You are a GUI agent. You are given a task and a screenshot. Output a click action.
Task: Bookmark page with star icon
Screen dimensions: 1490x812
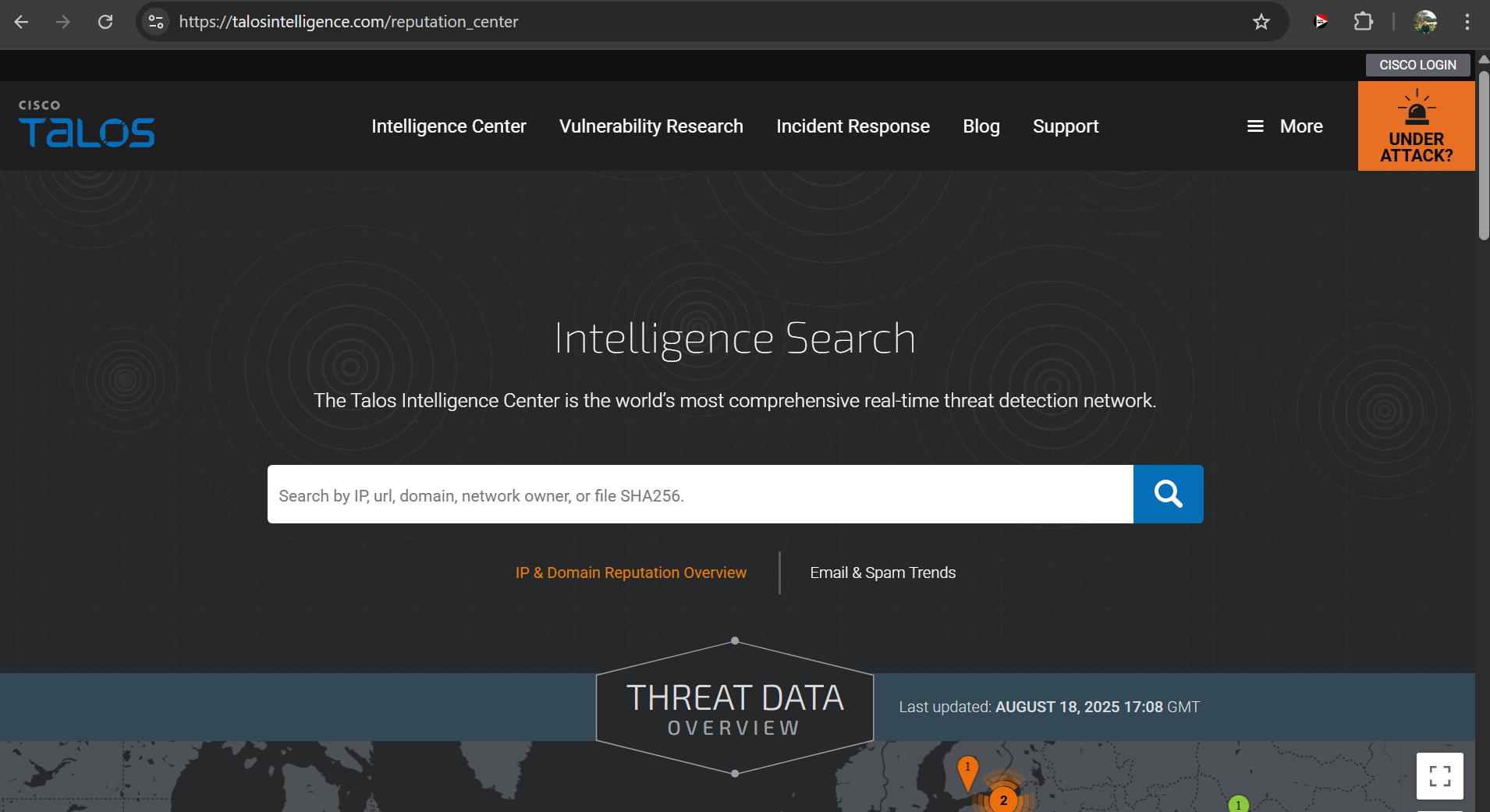tap(1261, 22)
